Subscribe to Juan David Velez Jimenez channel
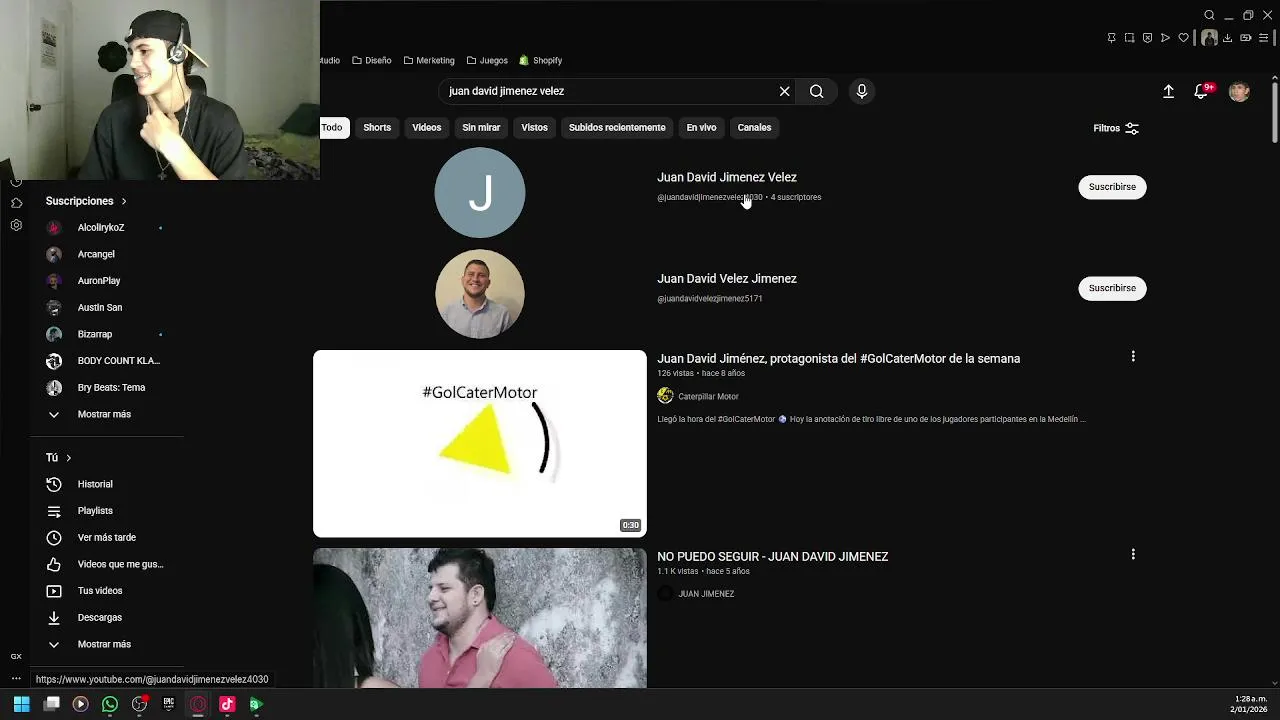Screen dimensions: 1280x720 click(1112, 288)
